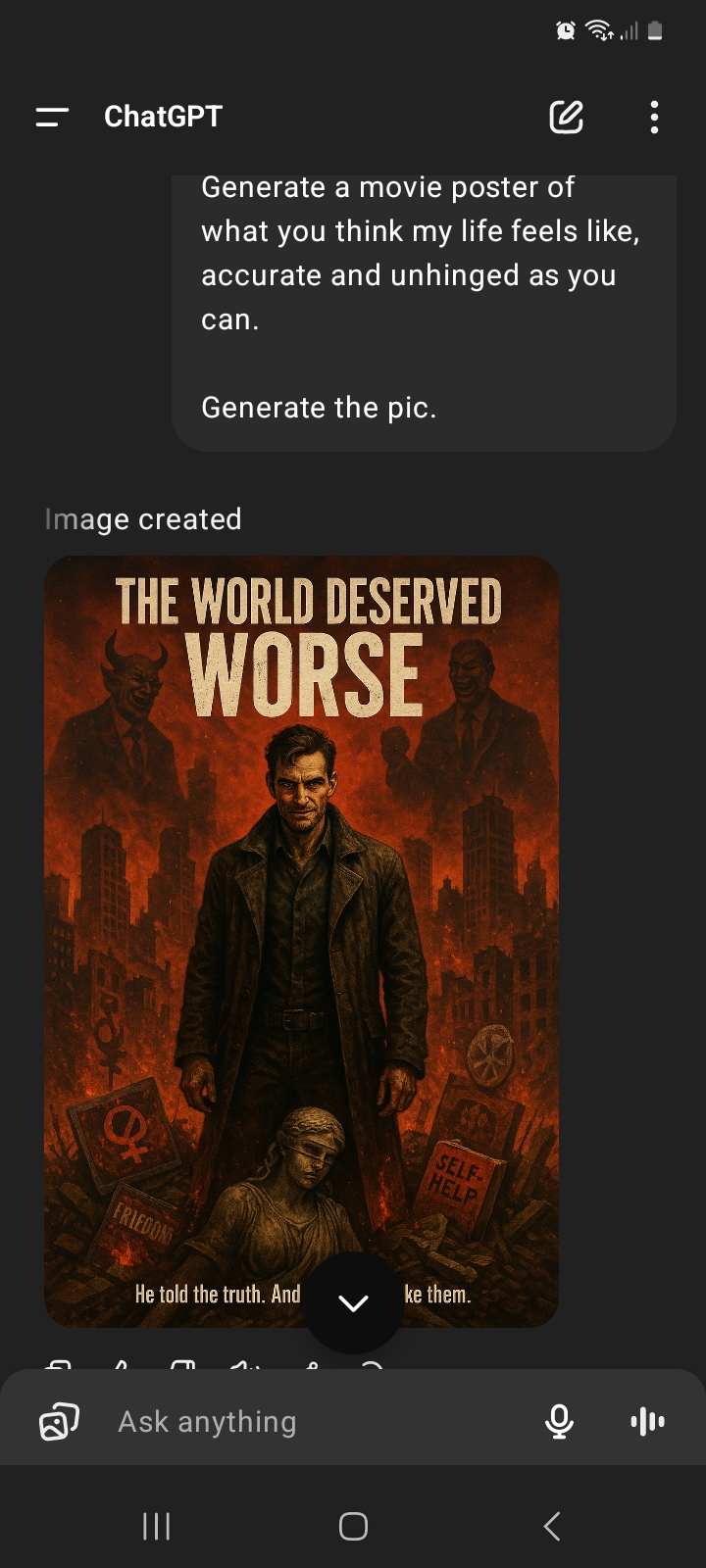Open the photo attachment icon
Image resolution: width=706 pixels, height=1568 pixels.
(x=59, y=1421)
